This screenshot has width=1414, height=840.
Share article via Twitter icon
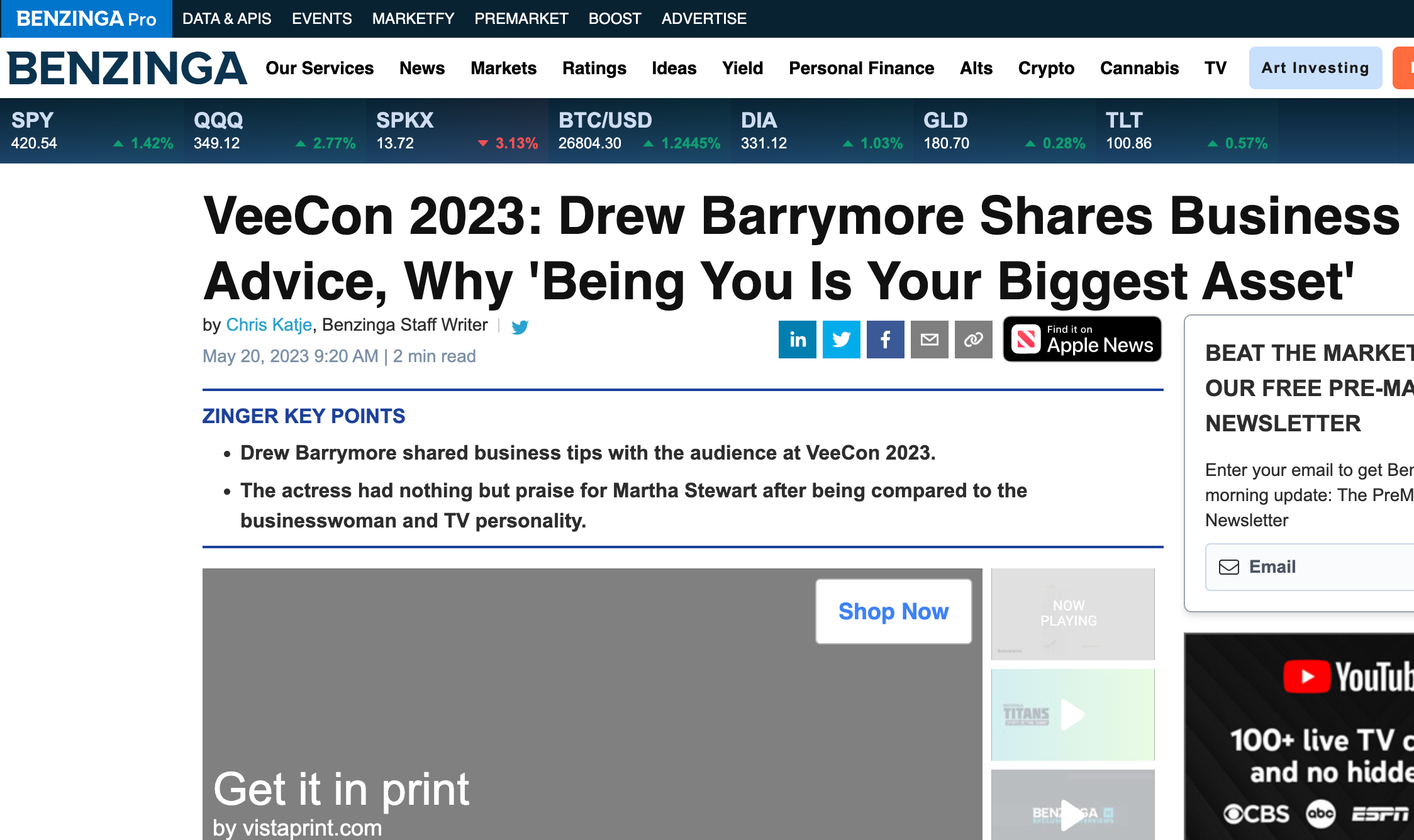[841, 340]
